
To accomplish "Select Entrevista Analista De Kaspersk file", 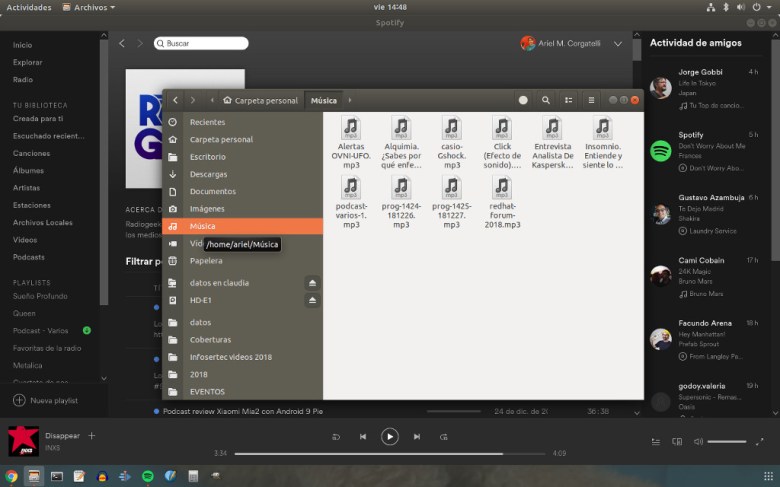I will click(552, 142).
